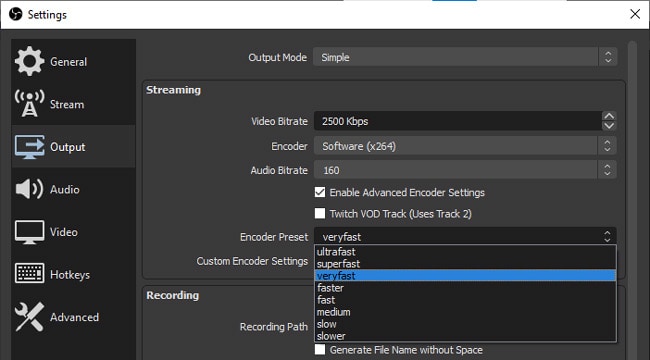Open the General settings gear icon
This screenshot has width=650, height=360.
[x=29, y=61]
